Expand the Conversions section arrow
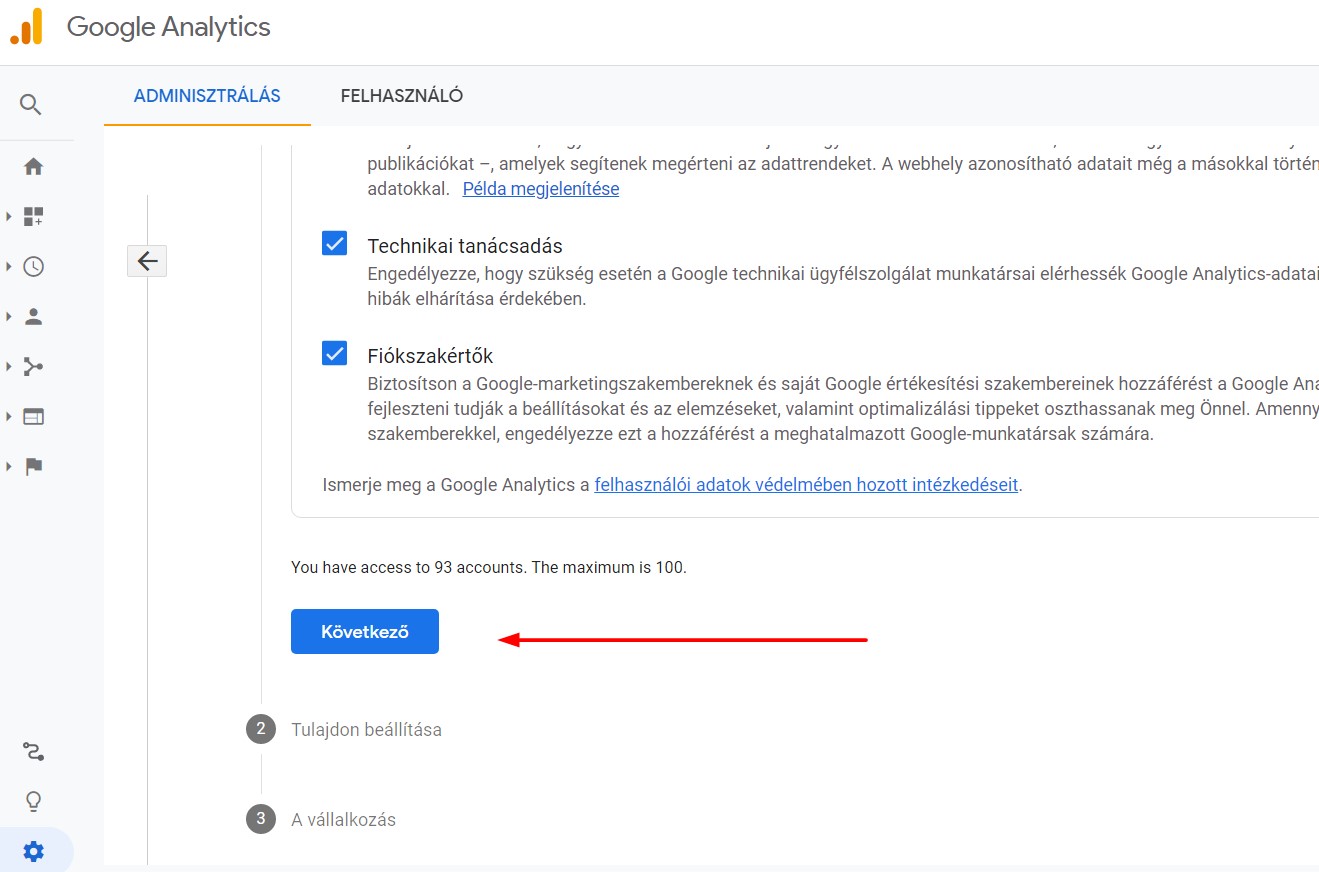1319x872 pixels. [x=8, y=466]
